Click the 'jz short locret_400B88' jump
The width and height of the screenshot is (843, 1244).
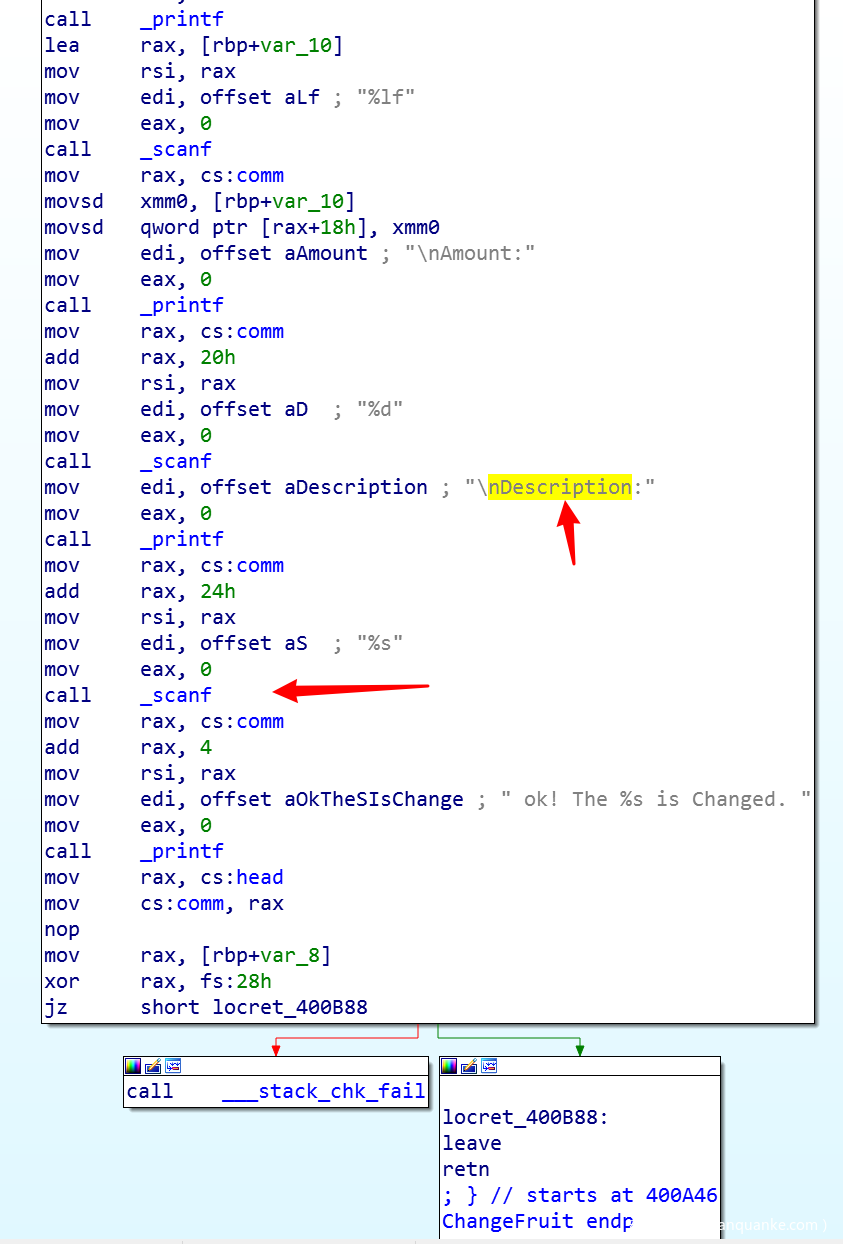pos(206,1007)
